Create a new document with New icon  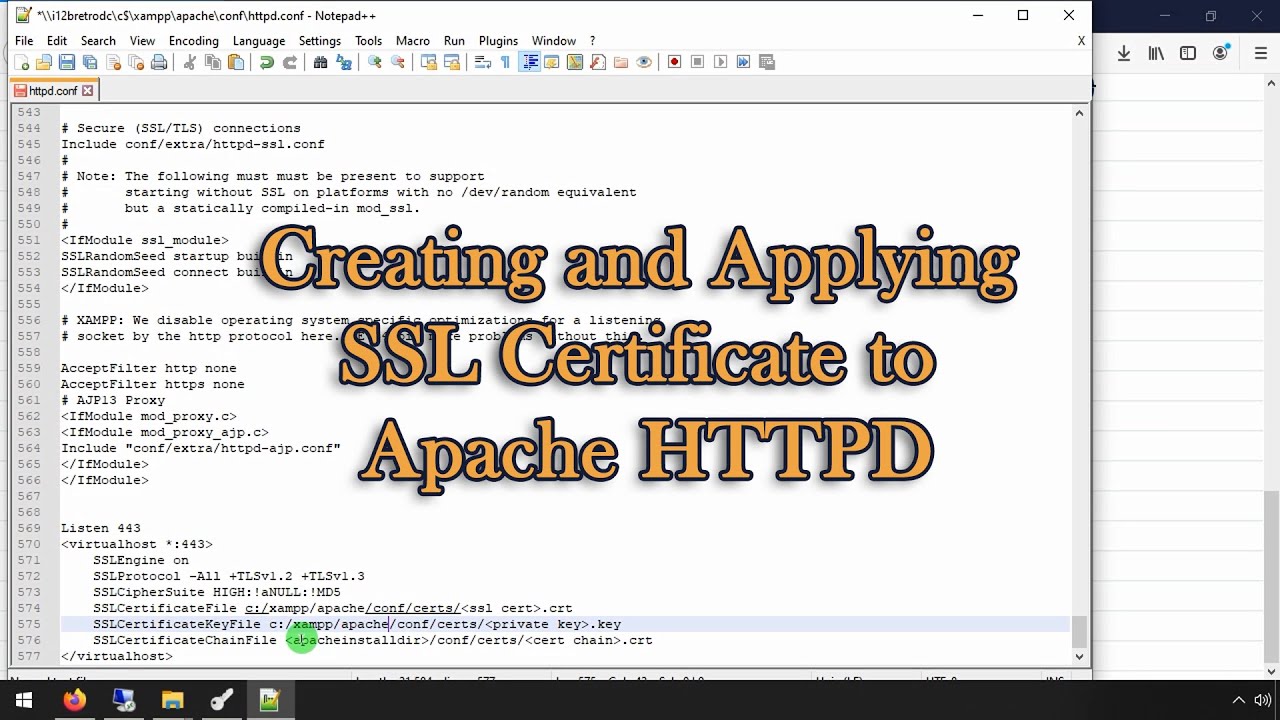click(21, 62)
